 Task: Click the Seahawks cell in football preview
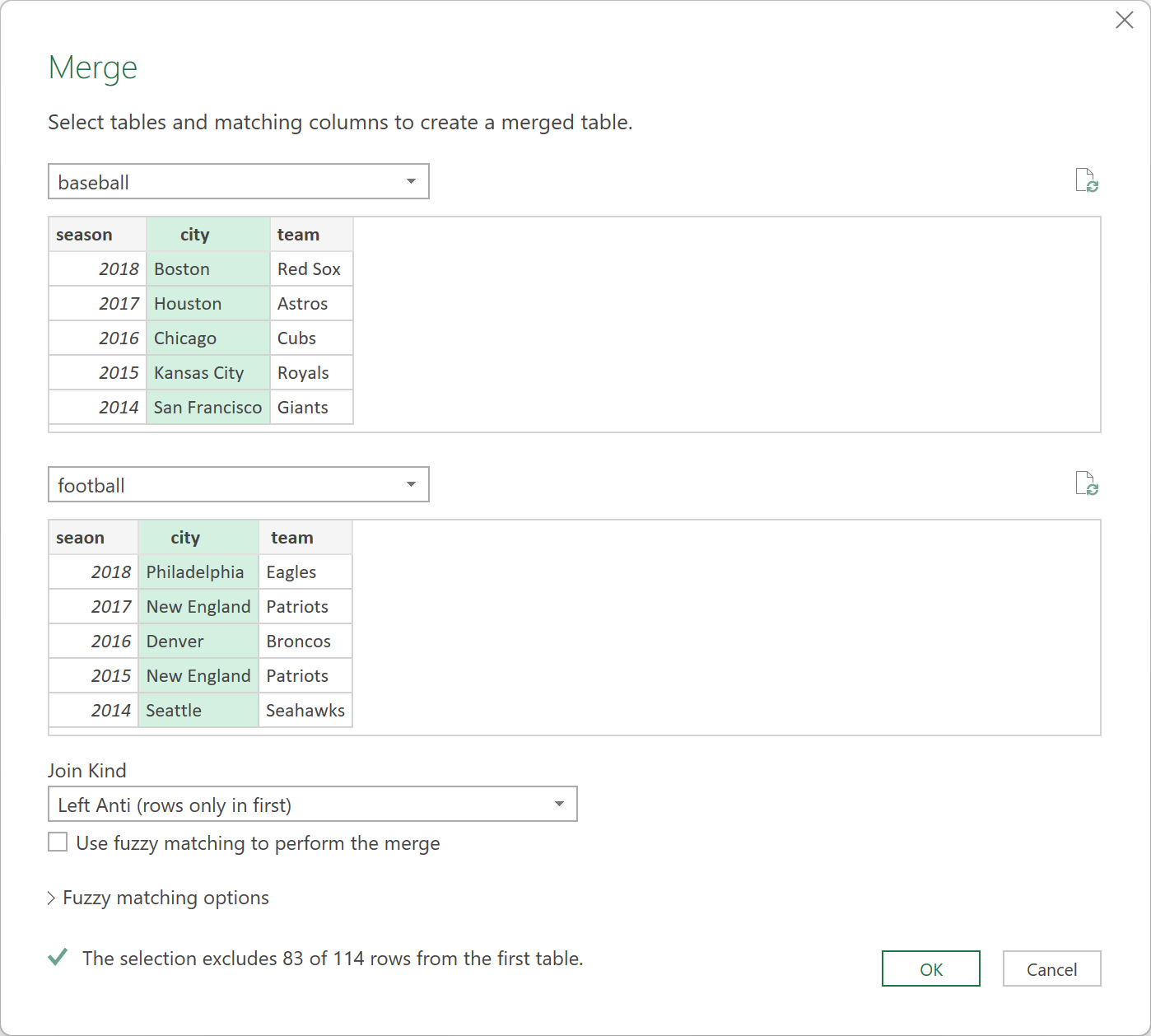[305, 711]
